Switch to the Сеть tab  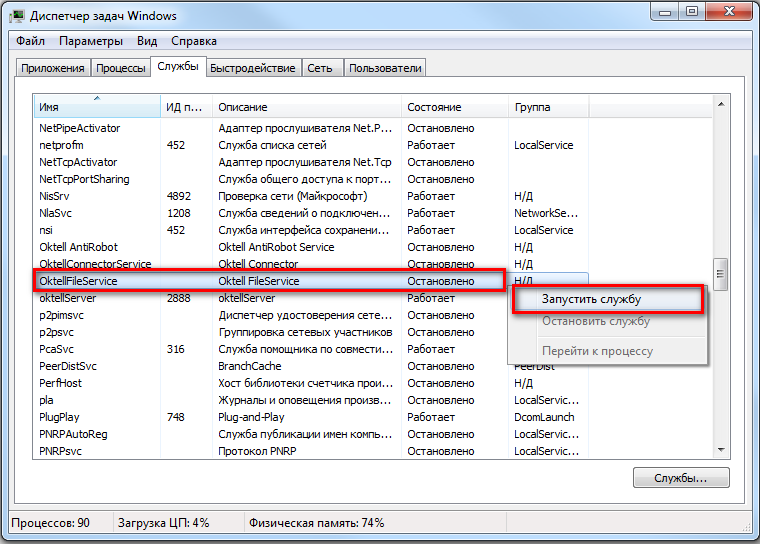pyautogui.click(x=320, y=68)
